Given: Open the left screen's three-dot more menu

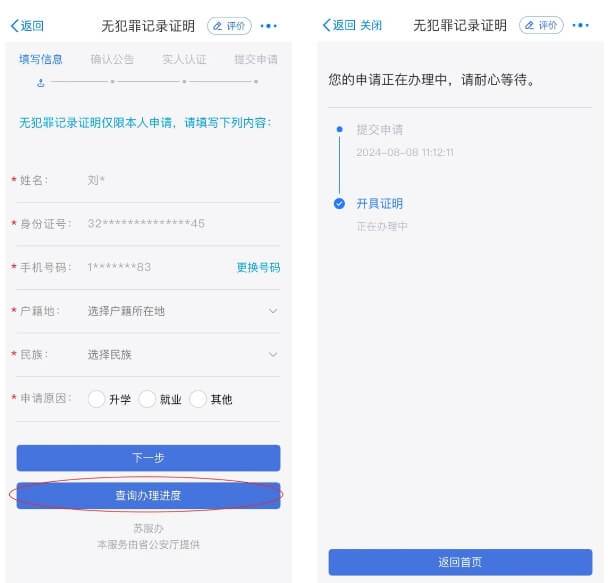Looking at the screenshot, I should click(268, 26).
